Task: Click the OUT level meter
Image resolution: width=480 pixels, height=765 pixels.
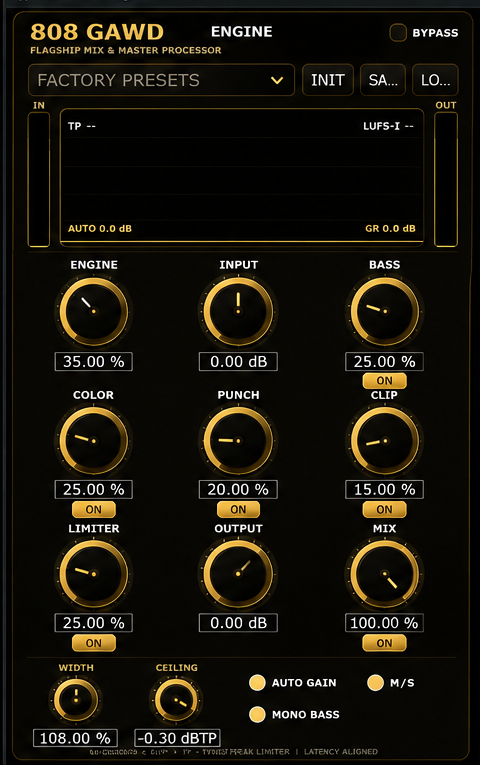Action: 446,180
